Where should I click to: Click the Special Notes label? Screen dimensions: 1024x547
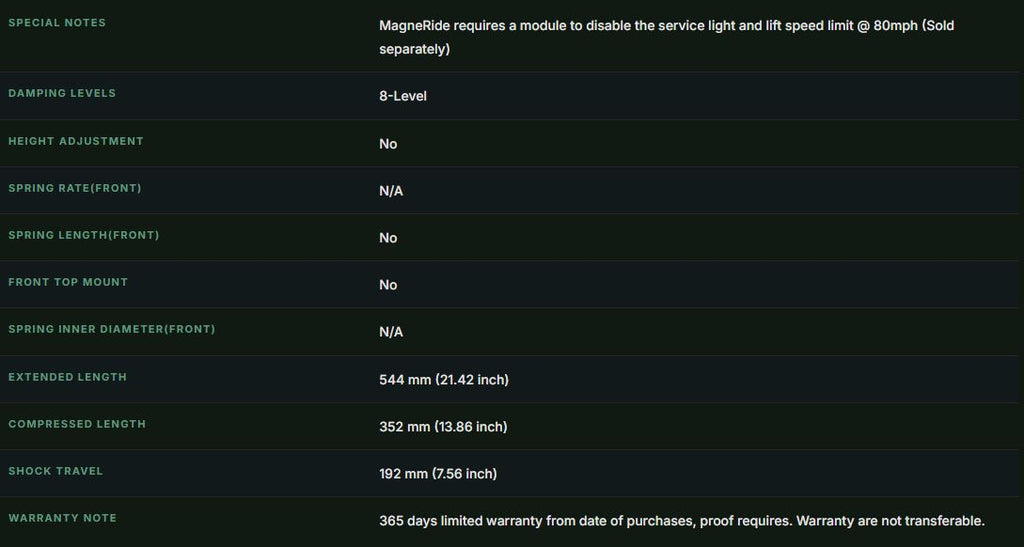(57, 23)
